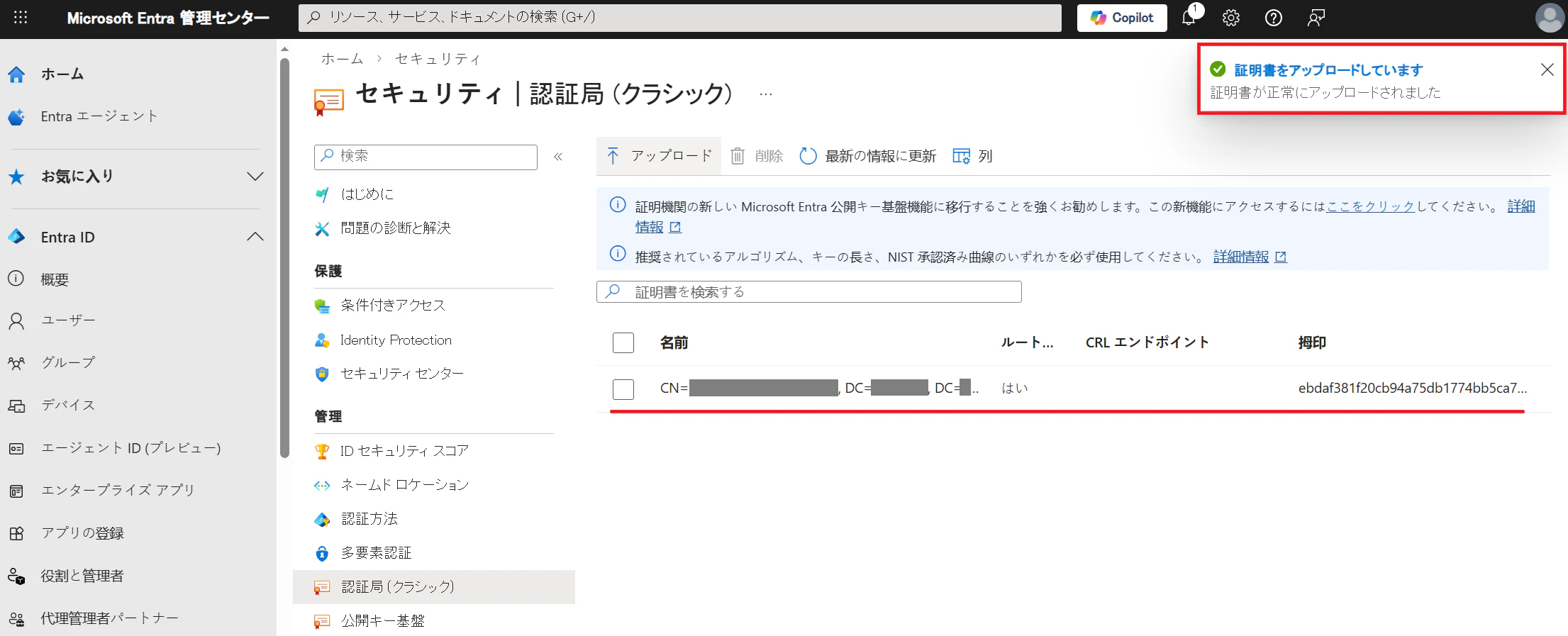
Task: Open the account avatar menu
Action: 1549,18
